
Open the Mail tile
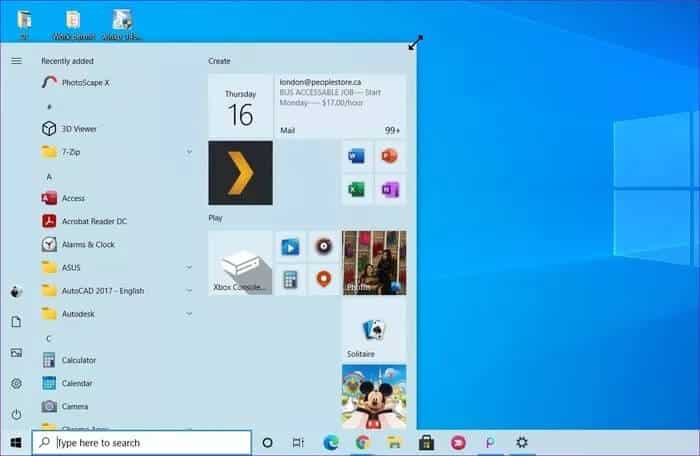pos(341,106)
